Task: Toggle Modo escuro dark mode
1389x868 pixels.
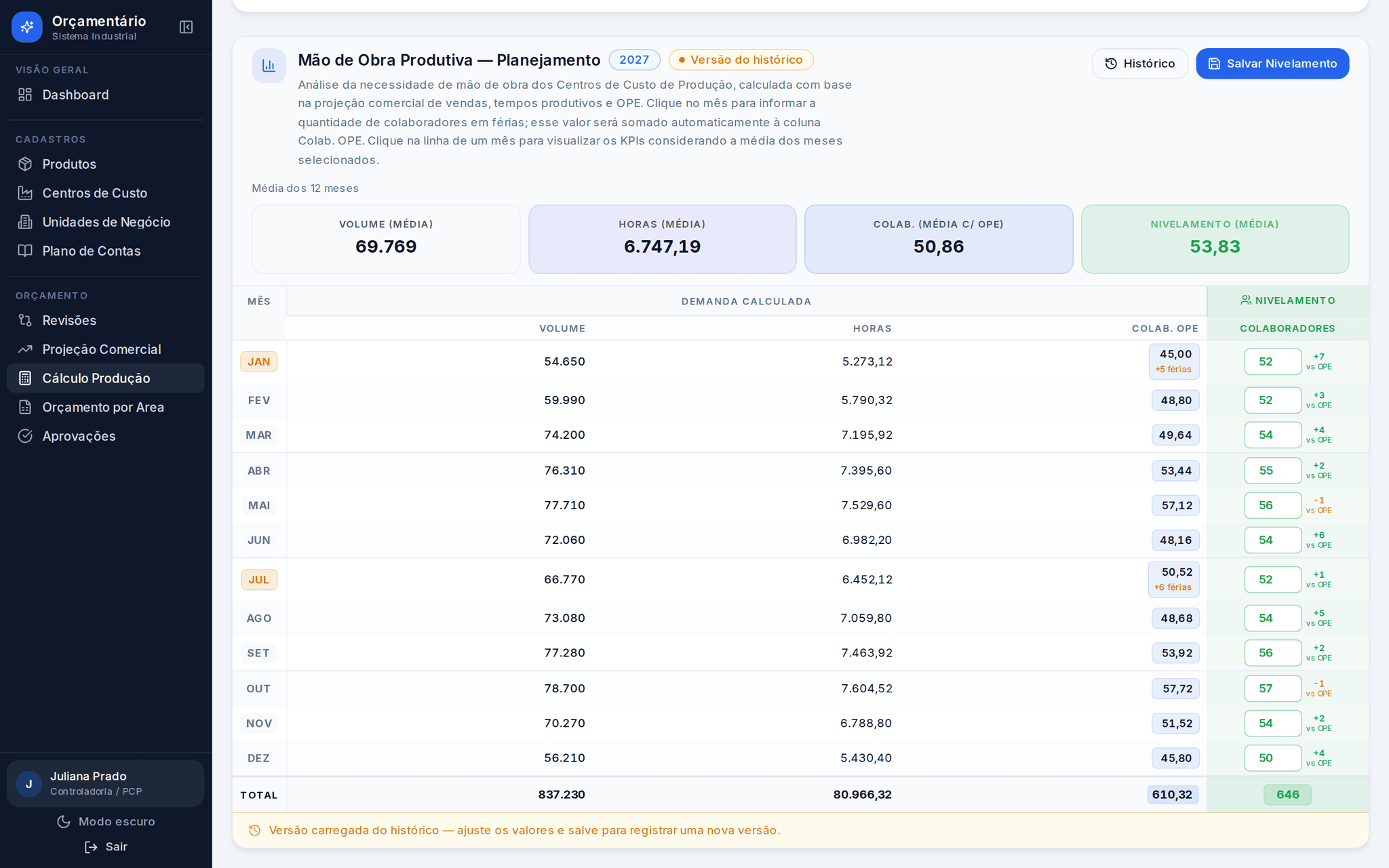Action: point(106,821)
